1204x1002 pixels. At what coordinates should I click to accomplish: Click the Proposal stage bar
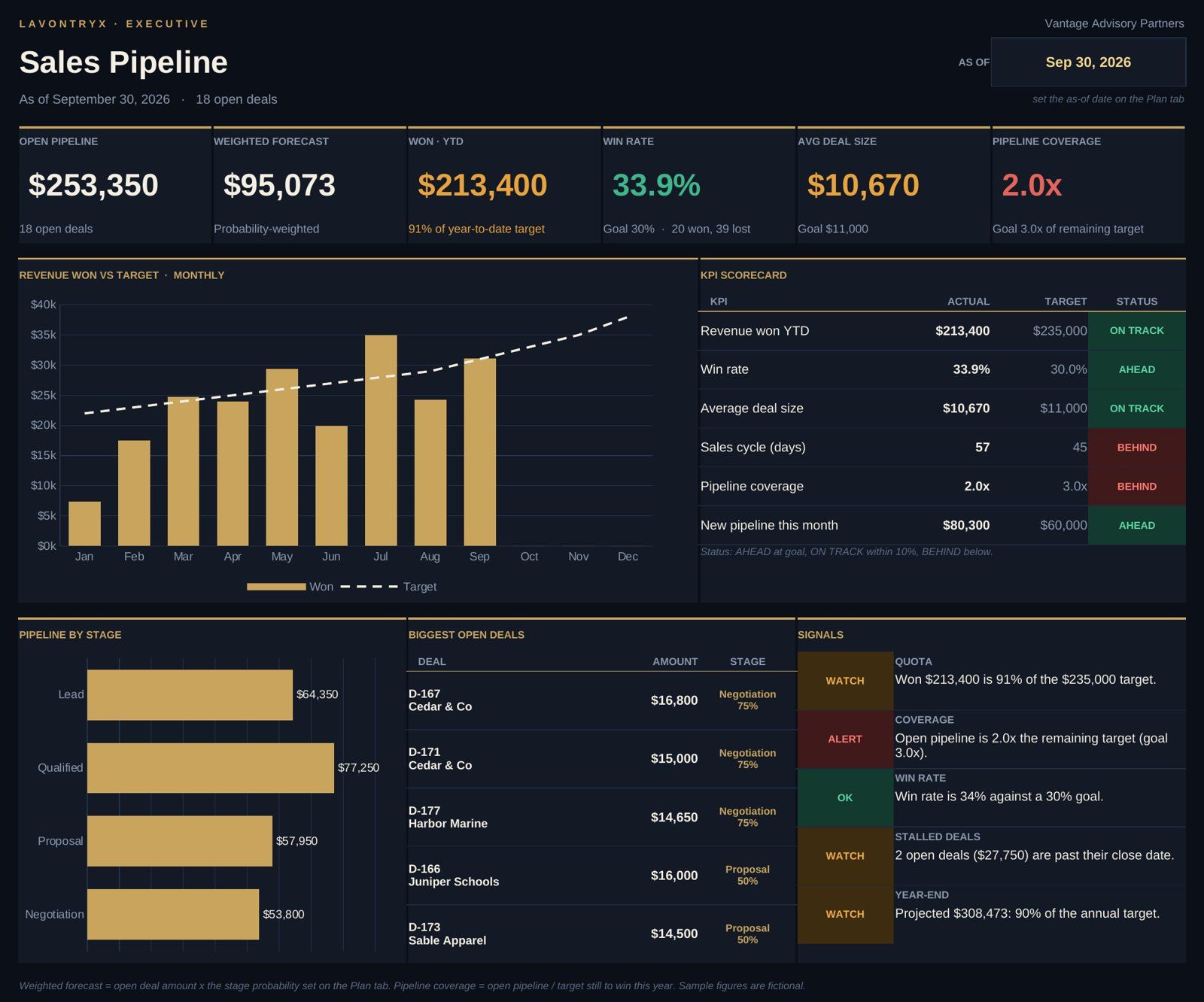pyautogui.click(x=180, y=841)
